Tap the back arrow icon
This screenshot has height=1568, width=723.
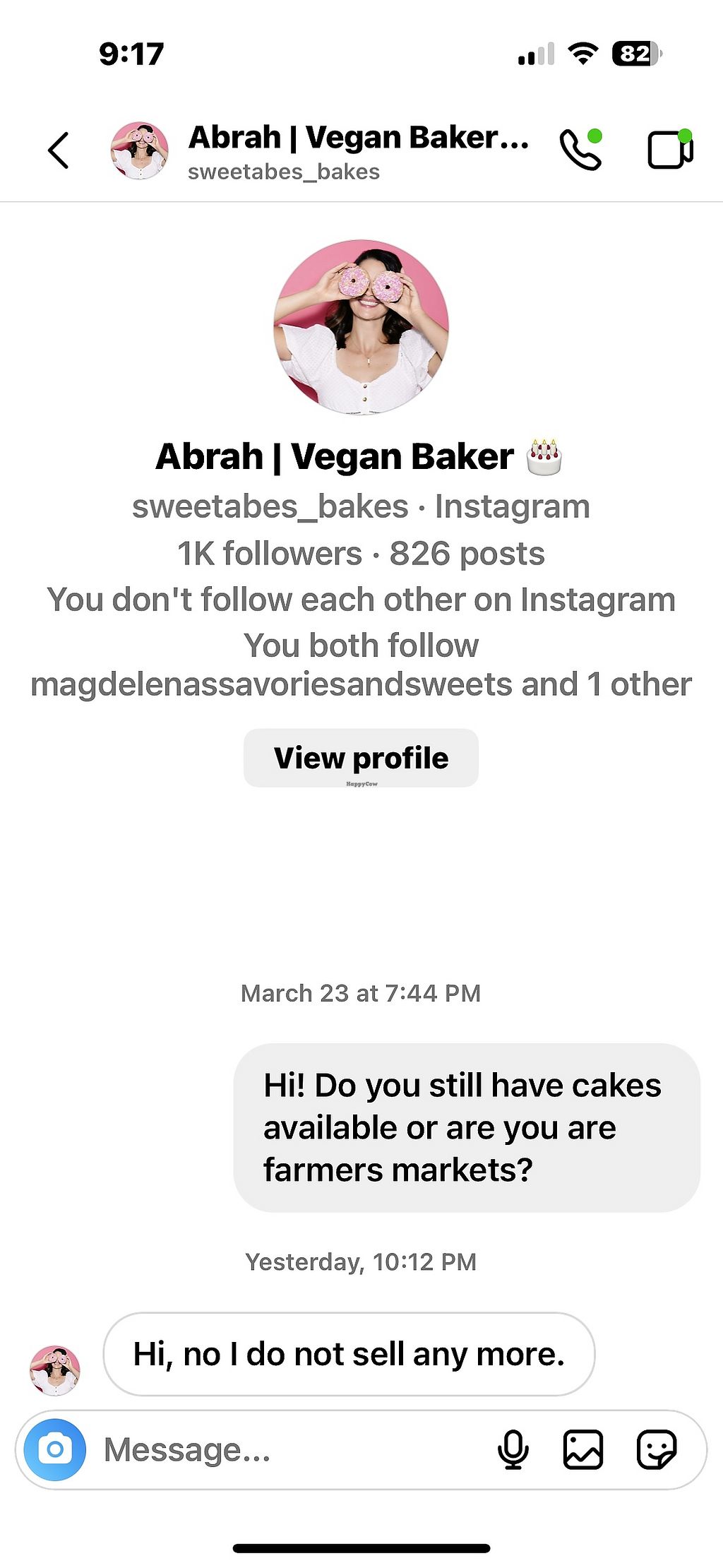point(59,150)
